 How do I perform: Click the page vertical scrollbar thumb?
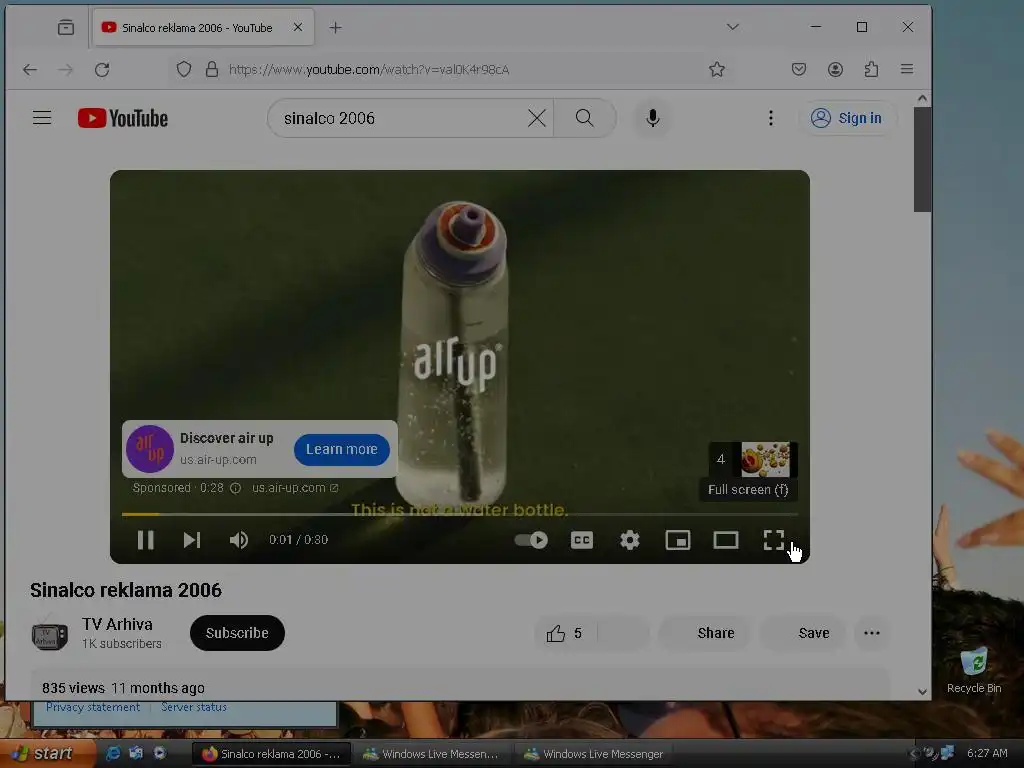click(x=922, y=159)
